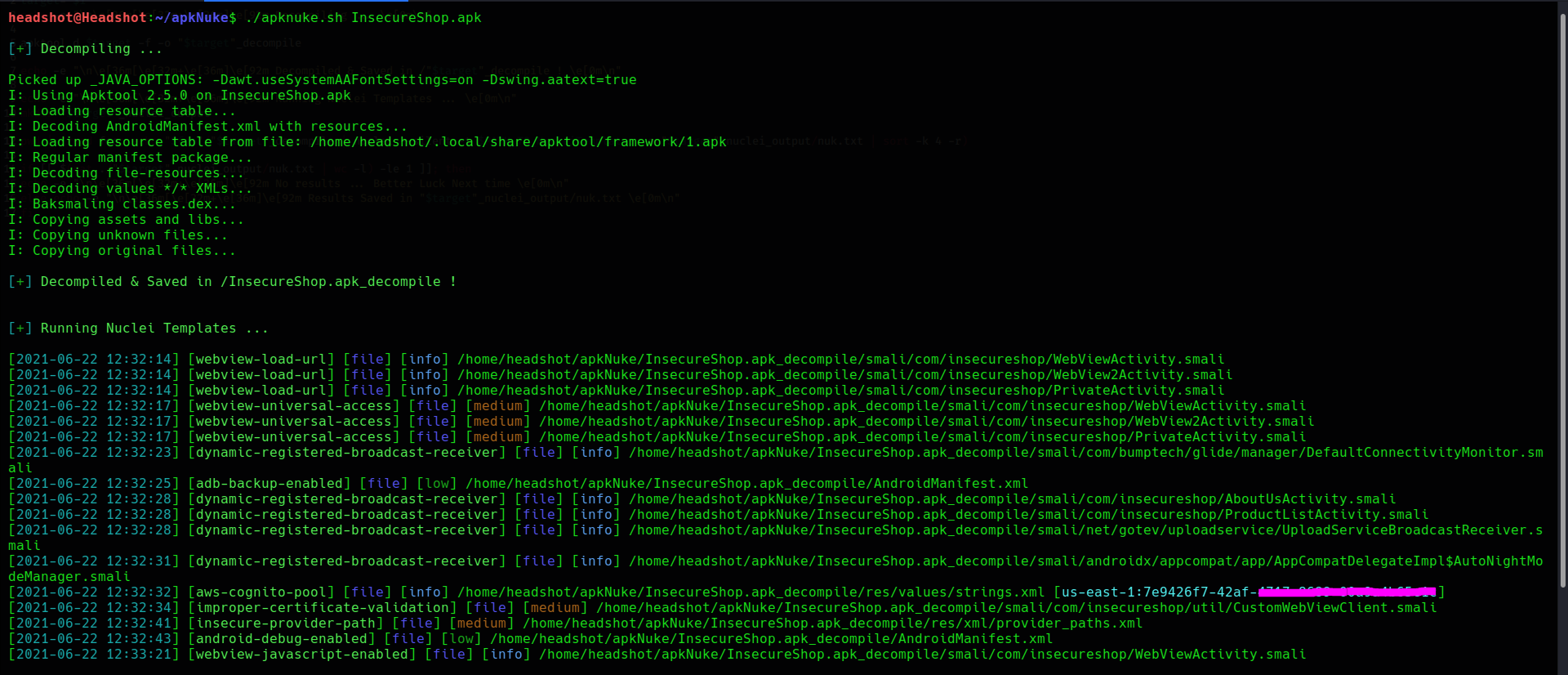Click the framework/1.apk path line

(x=367, y=142)
